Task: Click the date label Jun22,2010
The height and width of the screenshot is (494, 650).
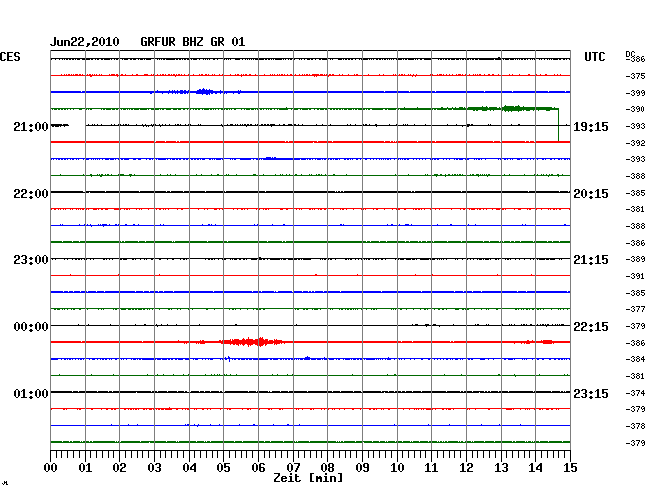Action: point(85,42)
